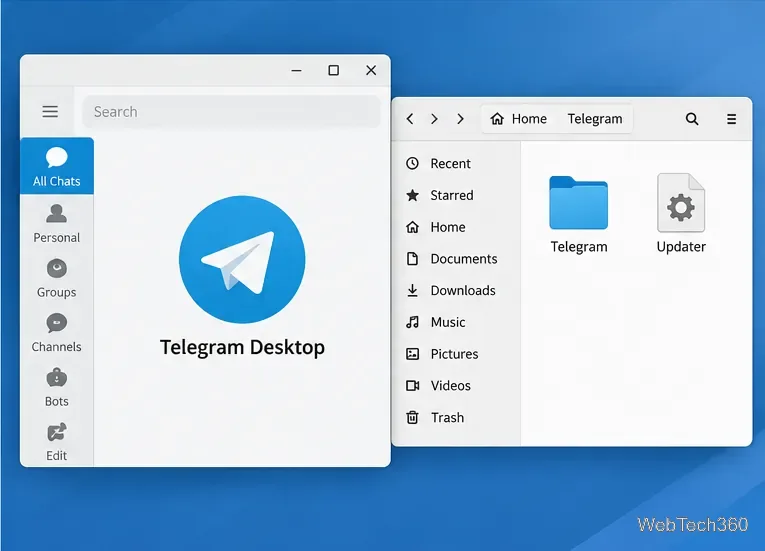Maximize the Telegram window
The image size is (765, 551).
(334, 71)
